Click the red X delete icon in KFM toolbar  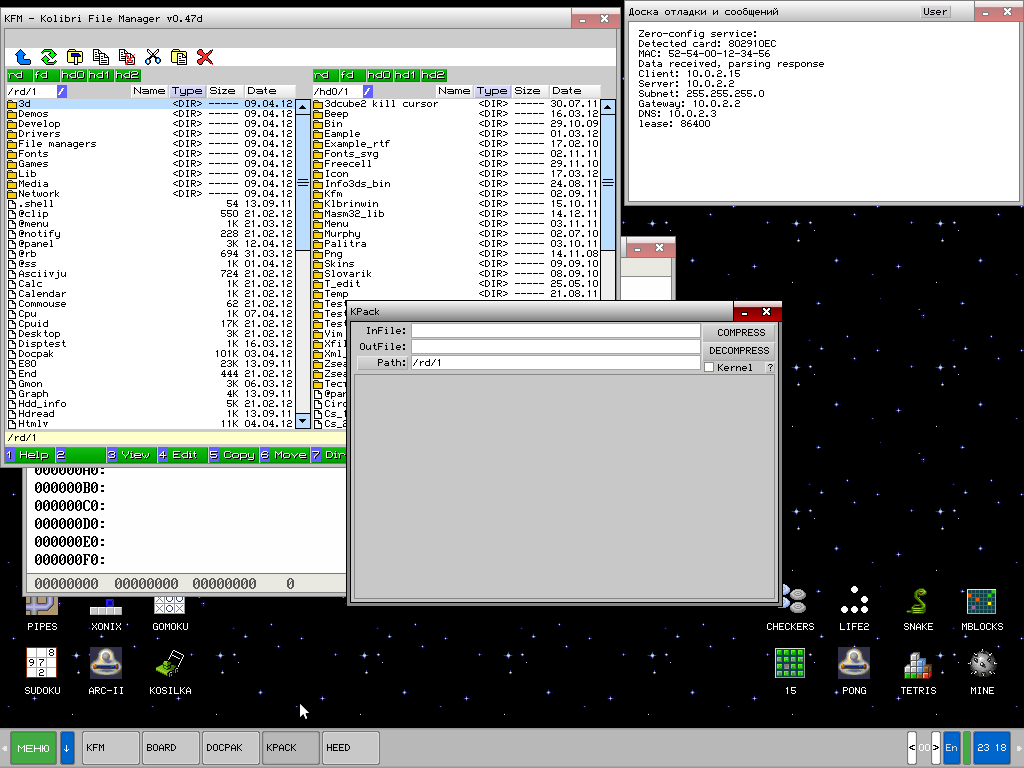click(x=205, y=57)
